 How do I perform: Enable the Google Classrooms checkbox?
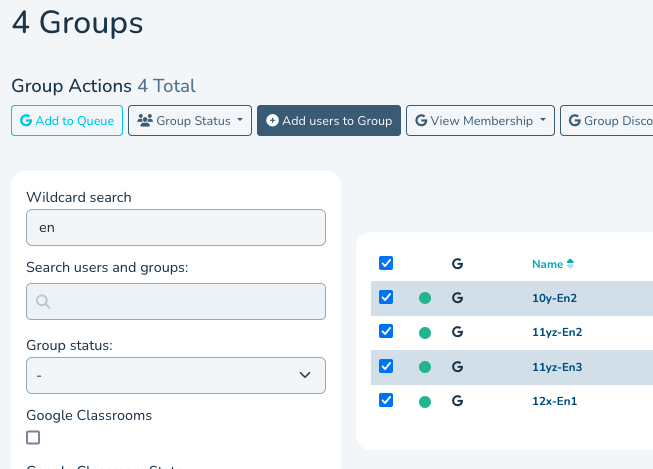pyautogui.click(x=33, y=437)
